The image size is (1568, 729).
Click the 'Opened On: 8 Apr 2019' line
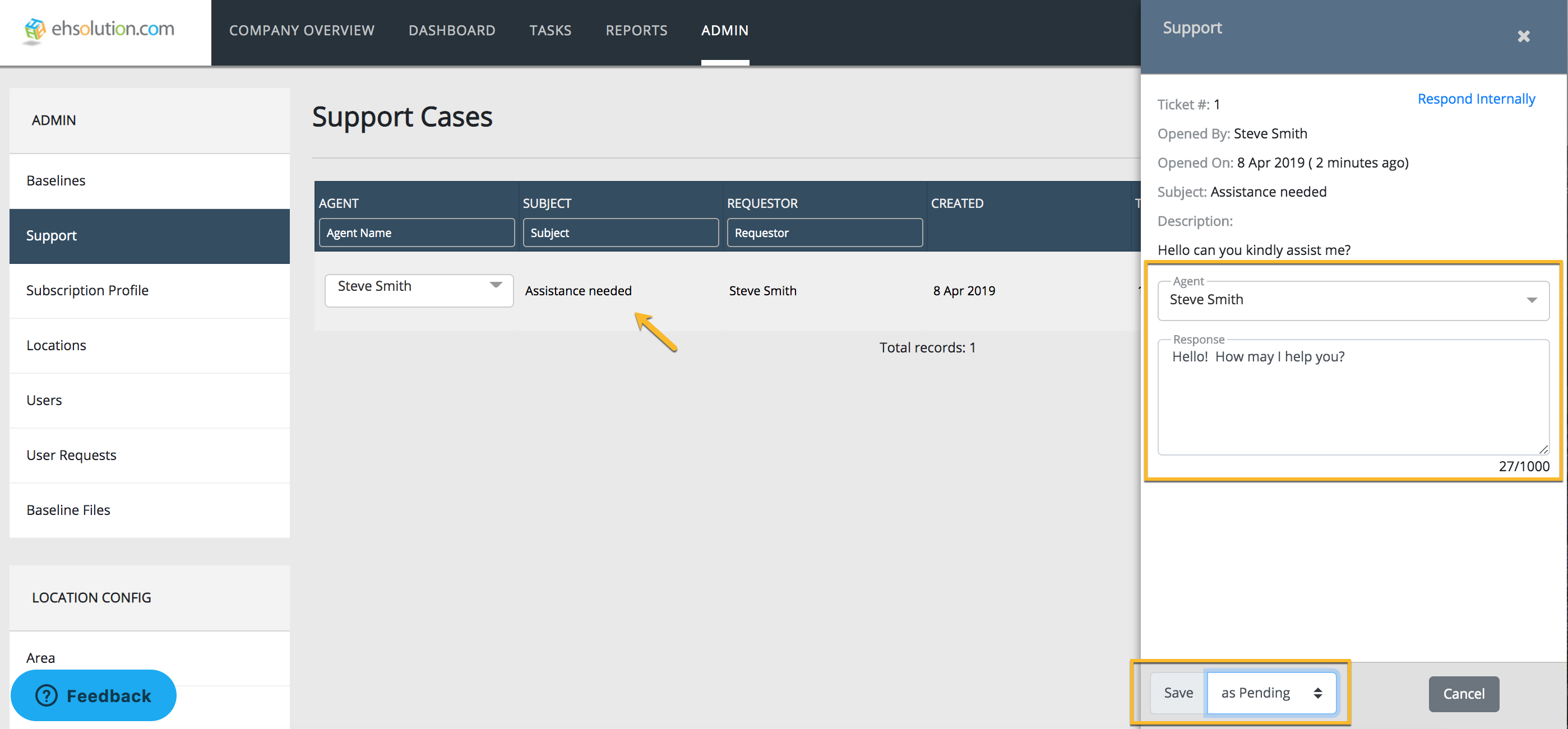click(x=1283, y=163)
